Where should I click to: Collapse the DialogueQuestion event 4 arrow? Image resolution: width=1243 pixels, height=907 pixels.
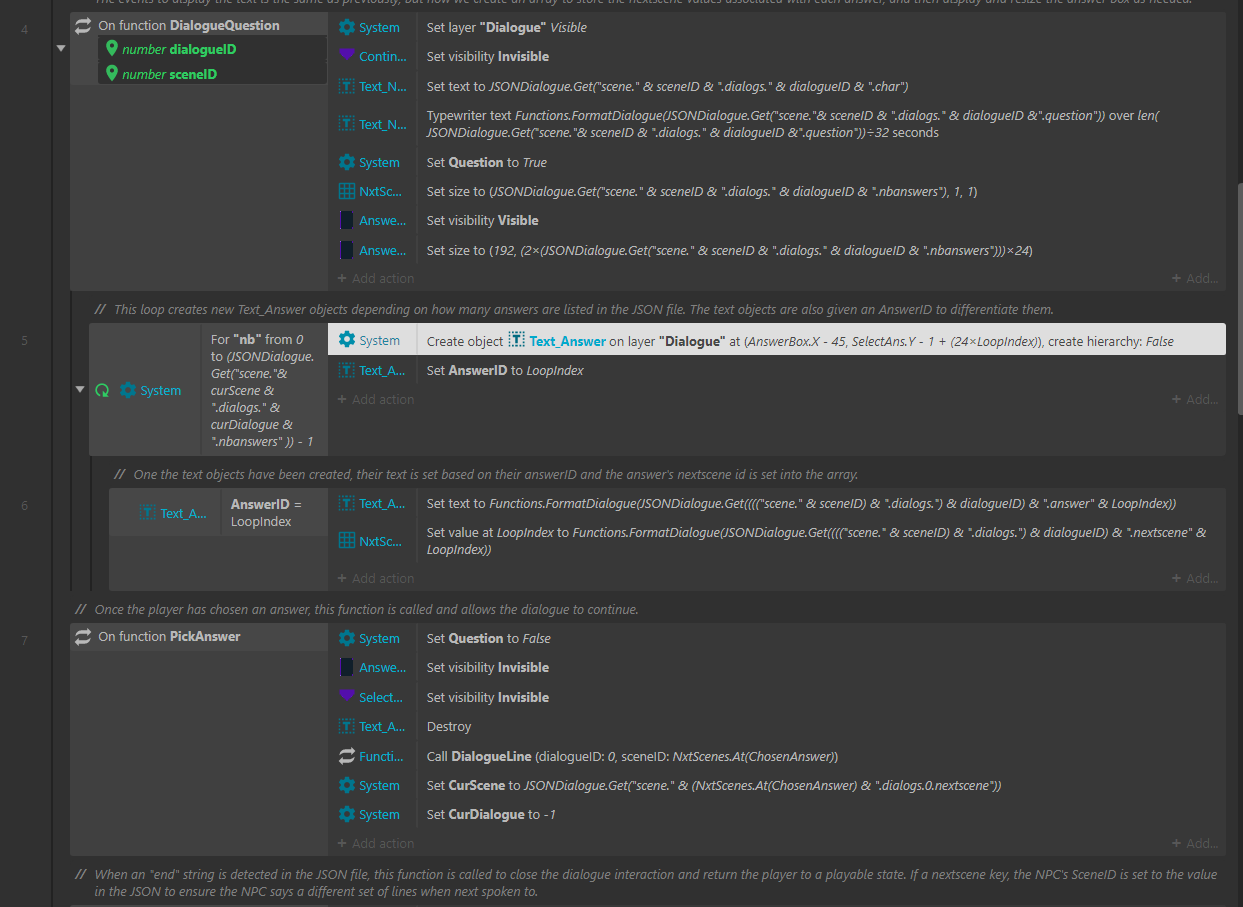pos(61,48)
